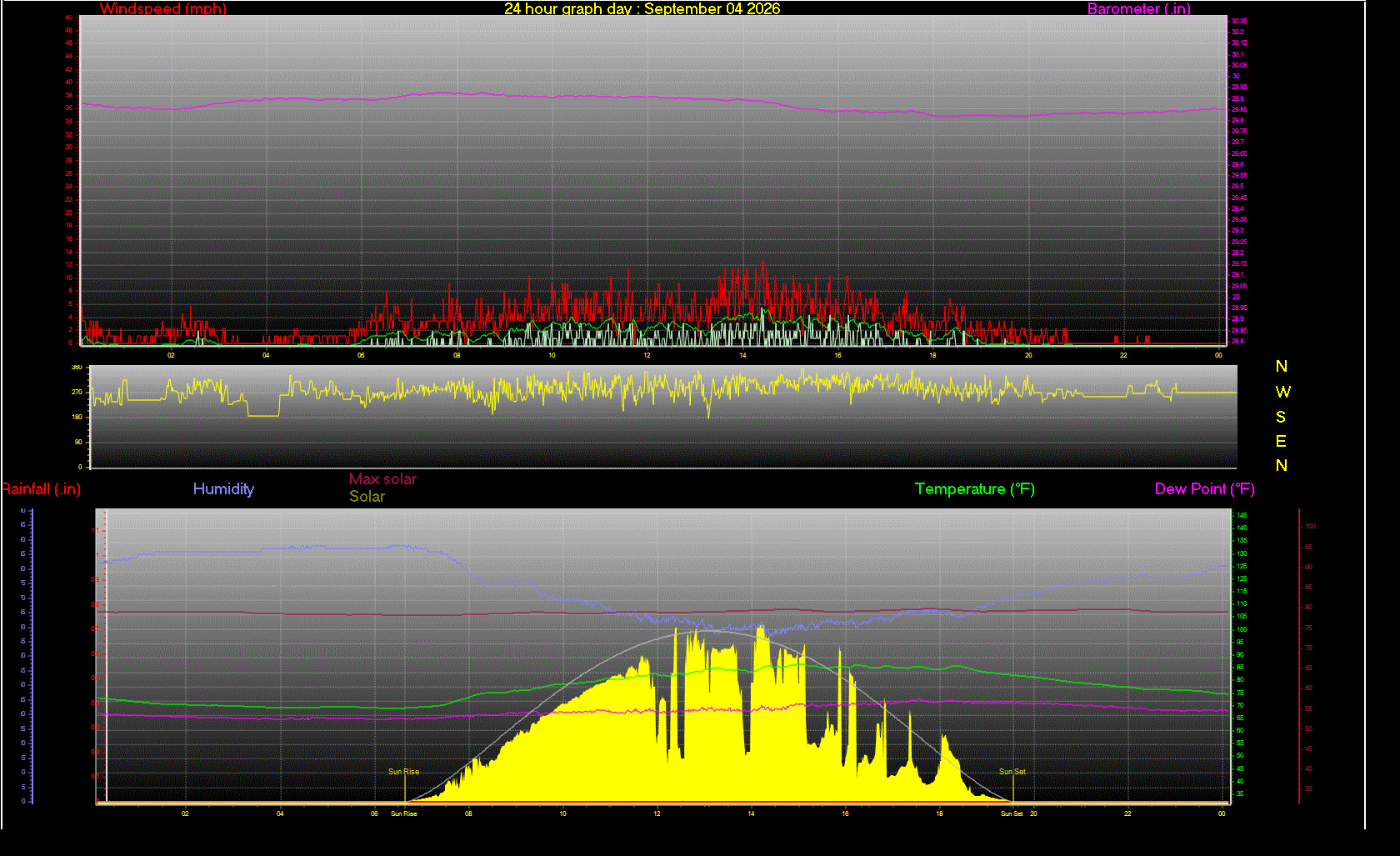Click '29.5' on the barometer axis
Image resolution: width=1400 pixels, height=856 pixels.
pos(1237,186)
